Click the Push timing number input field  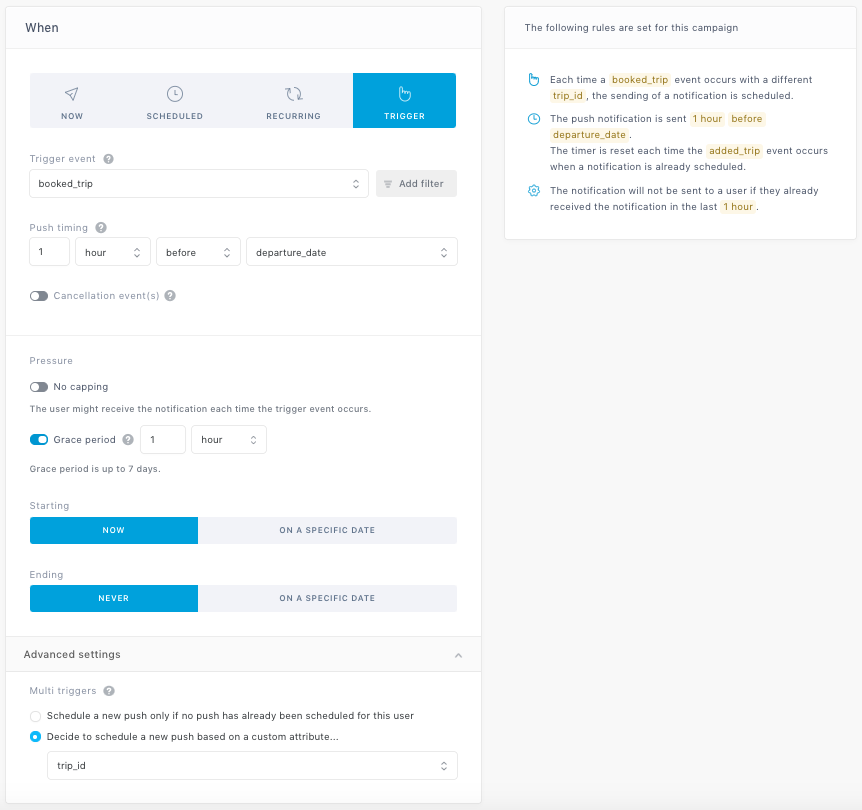[x=49, y=252]
